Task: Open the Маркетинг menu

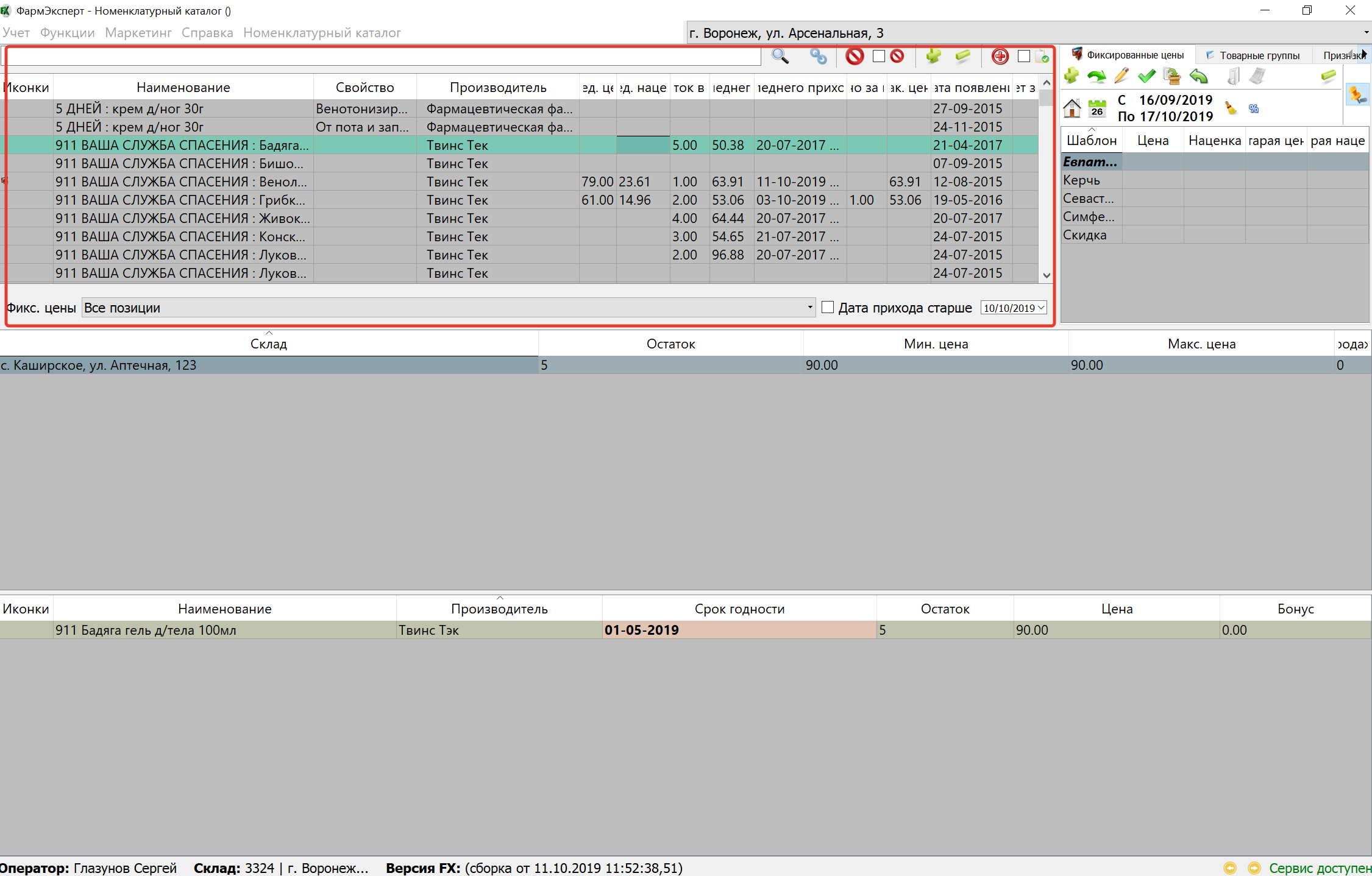Action: pos(138,33)
